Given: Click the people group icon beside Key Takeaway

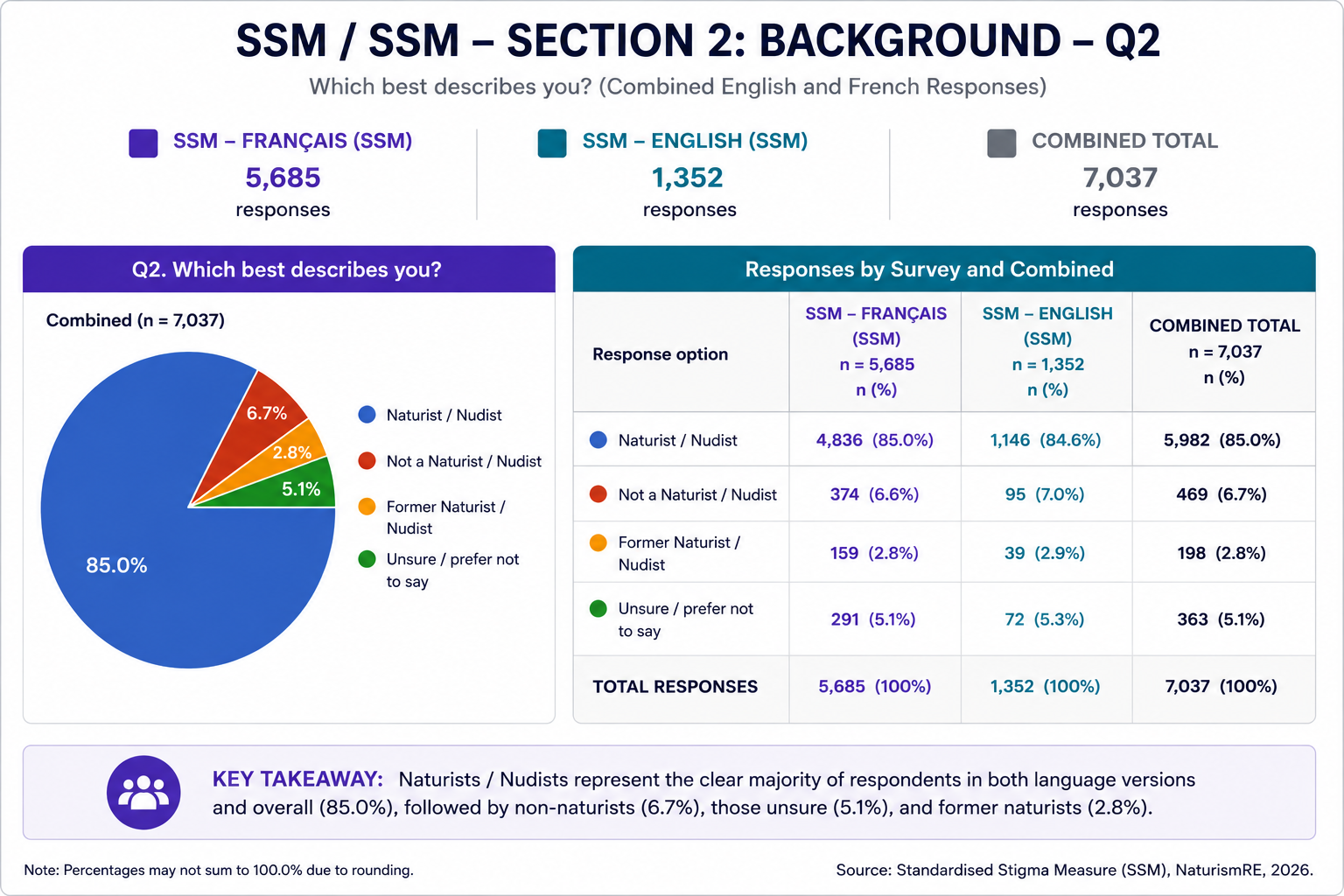Looking at the screenshot, I should pos(143,792).
